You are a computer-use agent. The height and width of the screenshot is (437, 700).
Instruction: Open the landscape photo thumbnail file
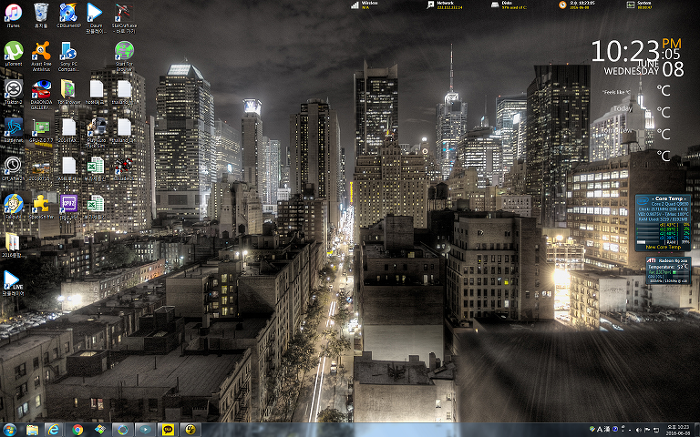(x=41, y=169)
